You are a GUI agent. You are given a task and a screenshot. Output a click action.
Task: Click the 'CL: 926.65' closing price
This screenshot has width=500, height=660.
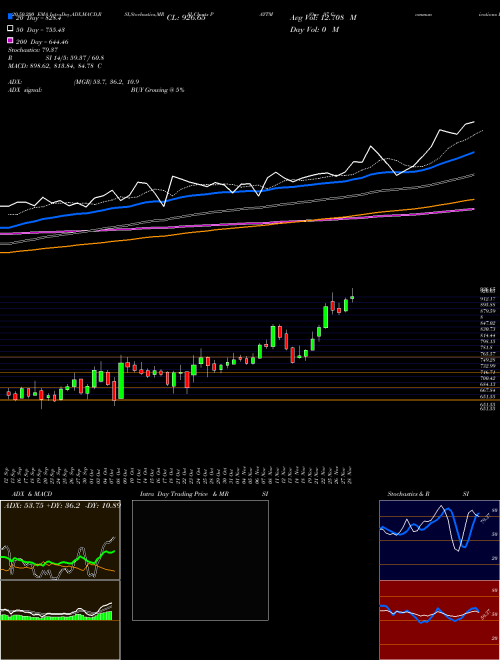click(186, 18)
